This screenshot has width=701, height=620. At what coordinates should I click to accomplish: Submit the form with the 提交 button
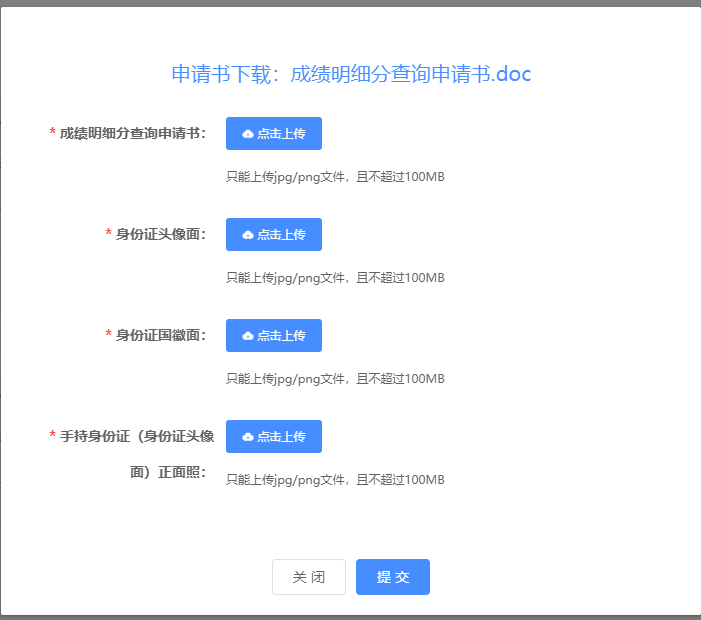point(393,577)
